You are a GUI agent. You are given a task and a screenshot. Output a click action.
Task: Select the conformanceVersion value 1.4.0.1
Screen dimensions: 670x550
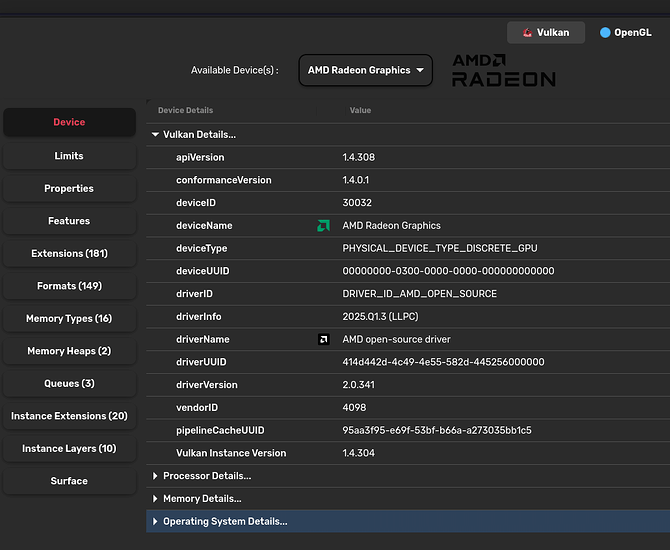click(x=356, y=180)
